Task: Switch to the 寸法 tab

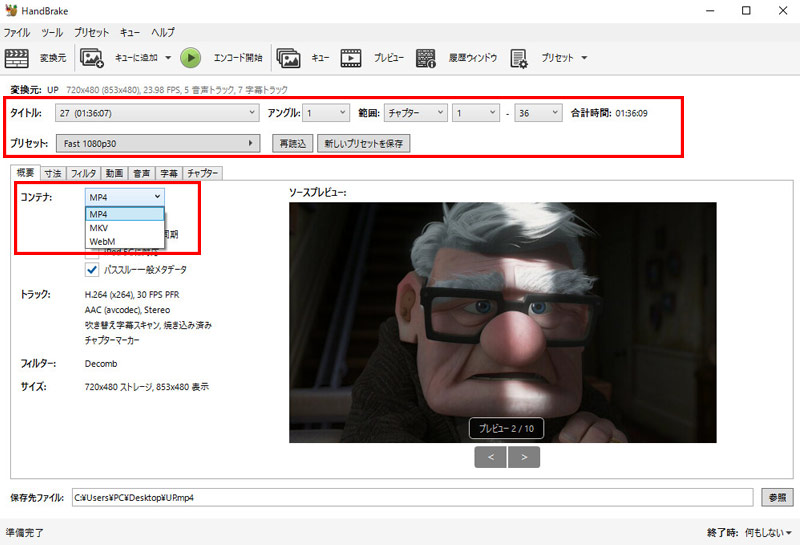Action: click(x=53, y=174)
